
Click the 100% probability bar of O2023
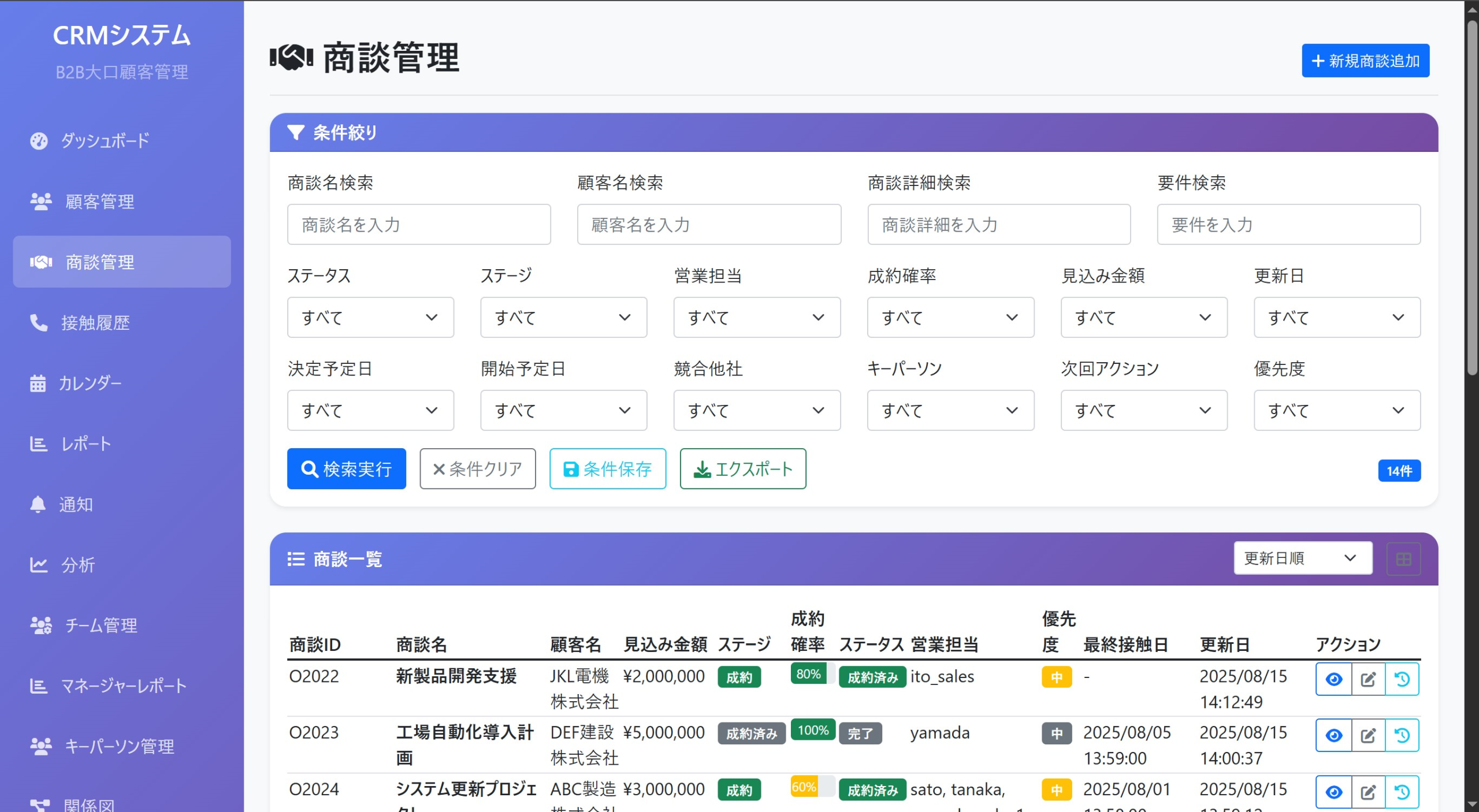tap(813, 731)
